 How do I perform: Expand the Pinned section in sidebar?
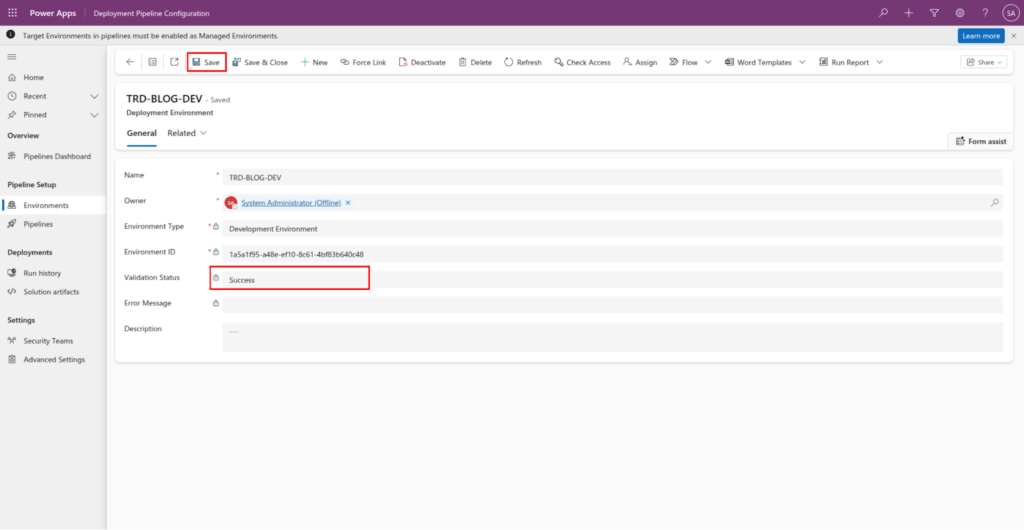(94, 115)
